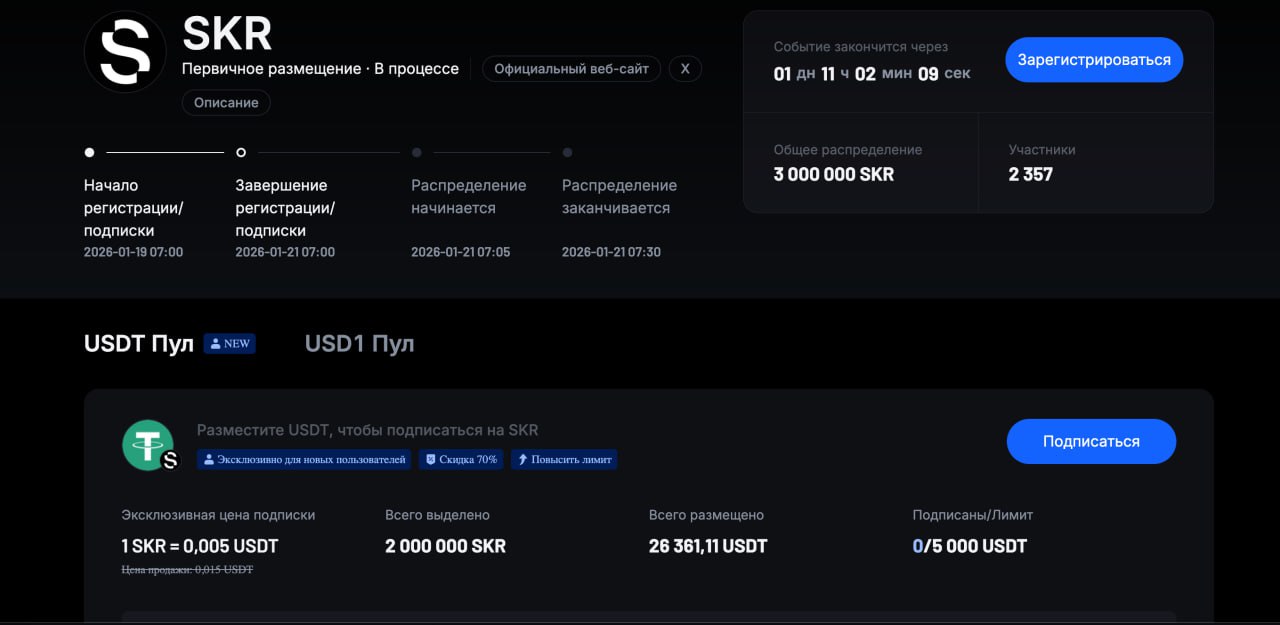Image resolution: width=1280 pixels, height=625 pixels.
Task: Click the 'Скидка 70%' discount tag
Action: click(460, 460)
